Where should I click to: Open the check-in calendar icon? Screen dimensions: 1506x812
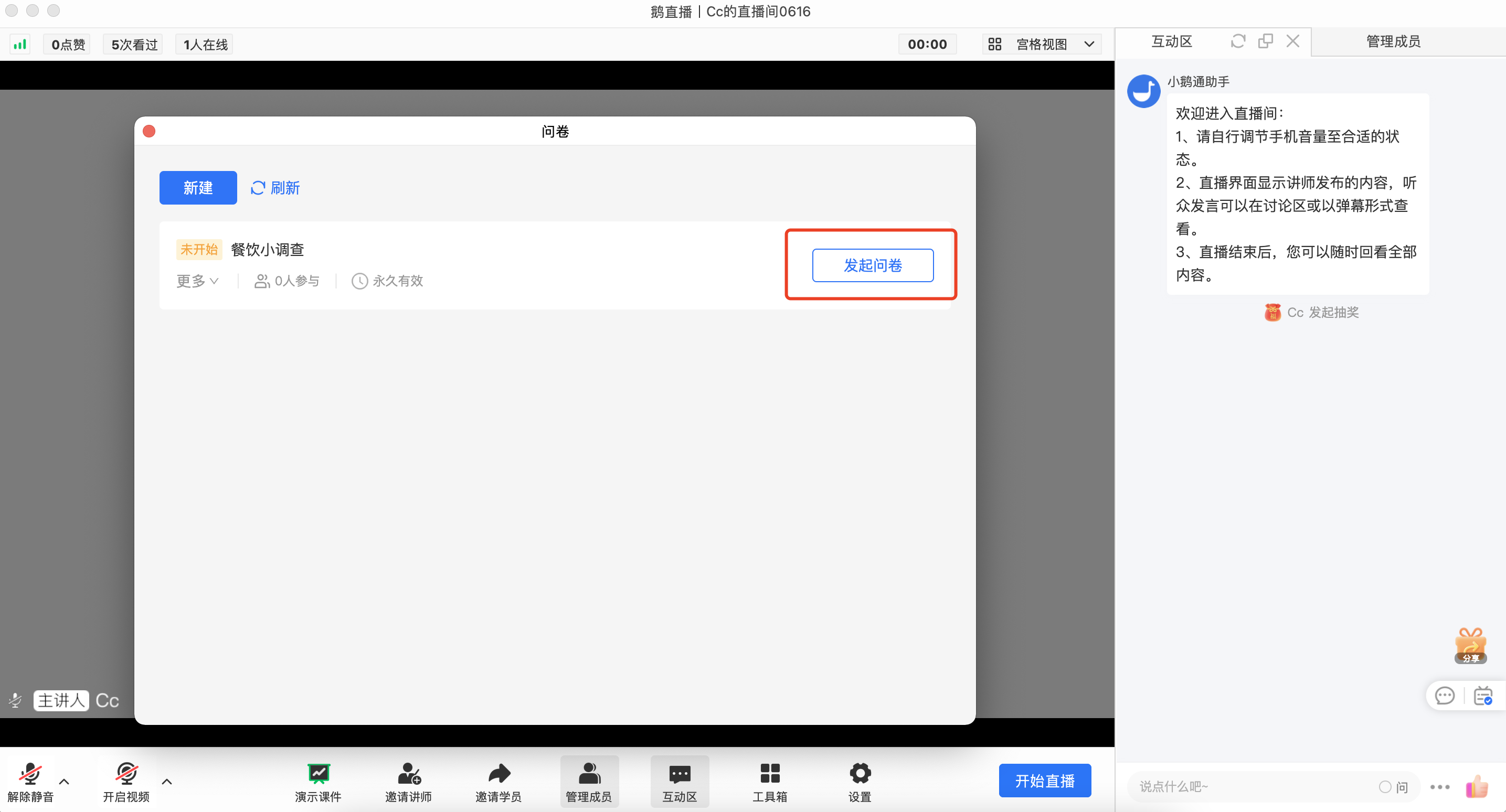(1483, 696)
